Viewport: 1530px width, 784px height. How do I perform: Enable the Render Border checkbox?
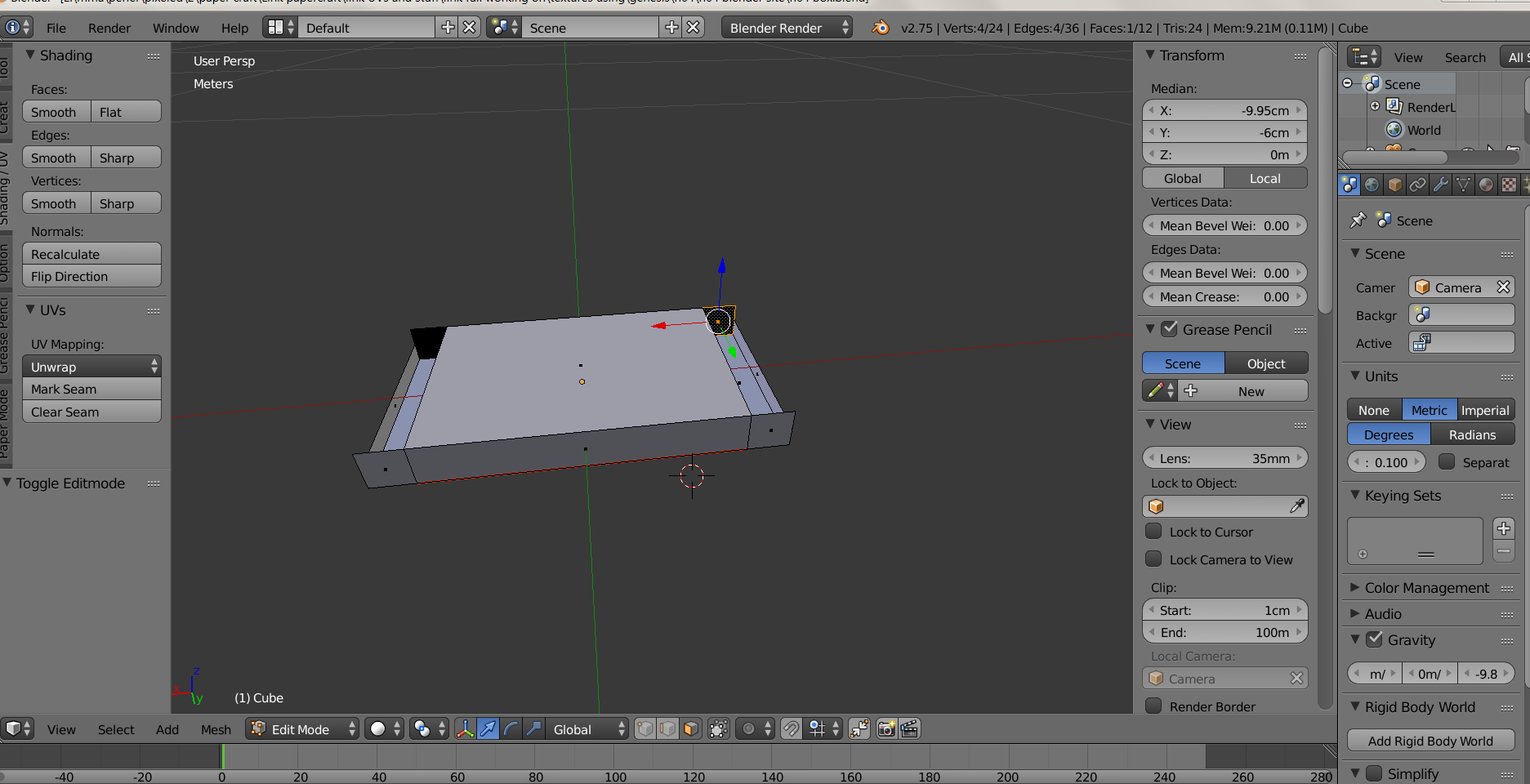click(x=1153, y=706)
